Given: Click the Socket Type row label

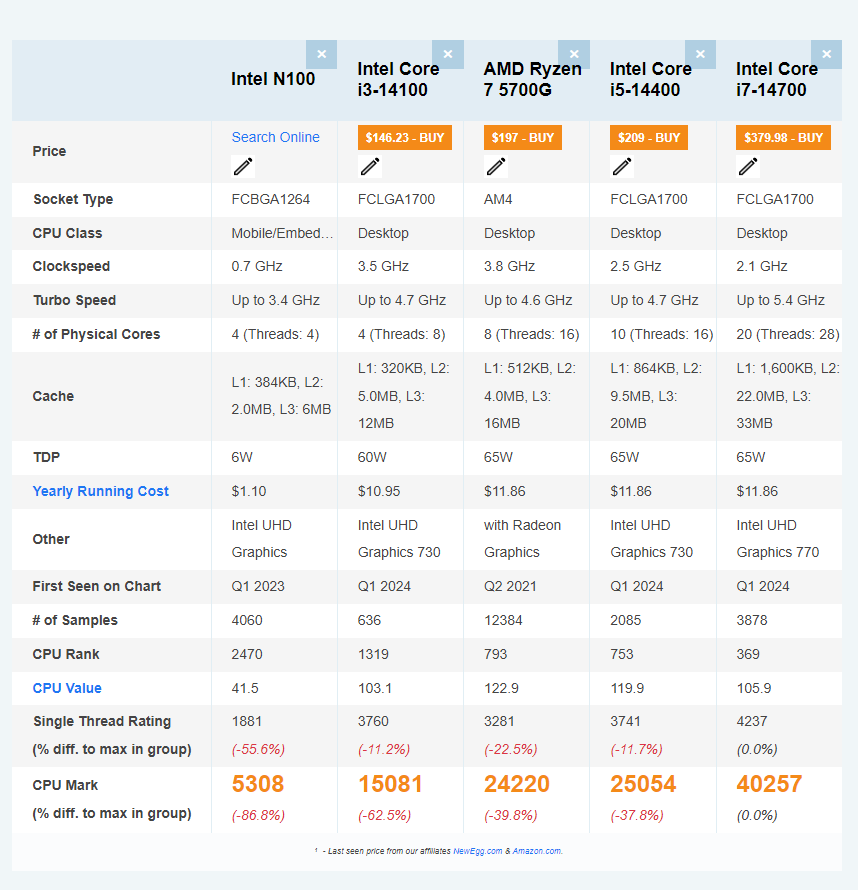Looking at the screenshot, I should 73,199.
